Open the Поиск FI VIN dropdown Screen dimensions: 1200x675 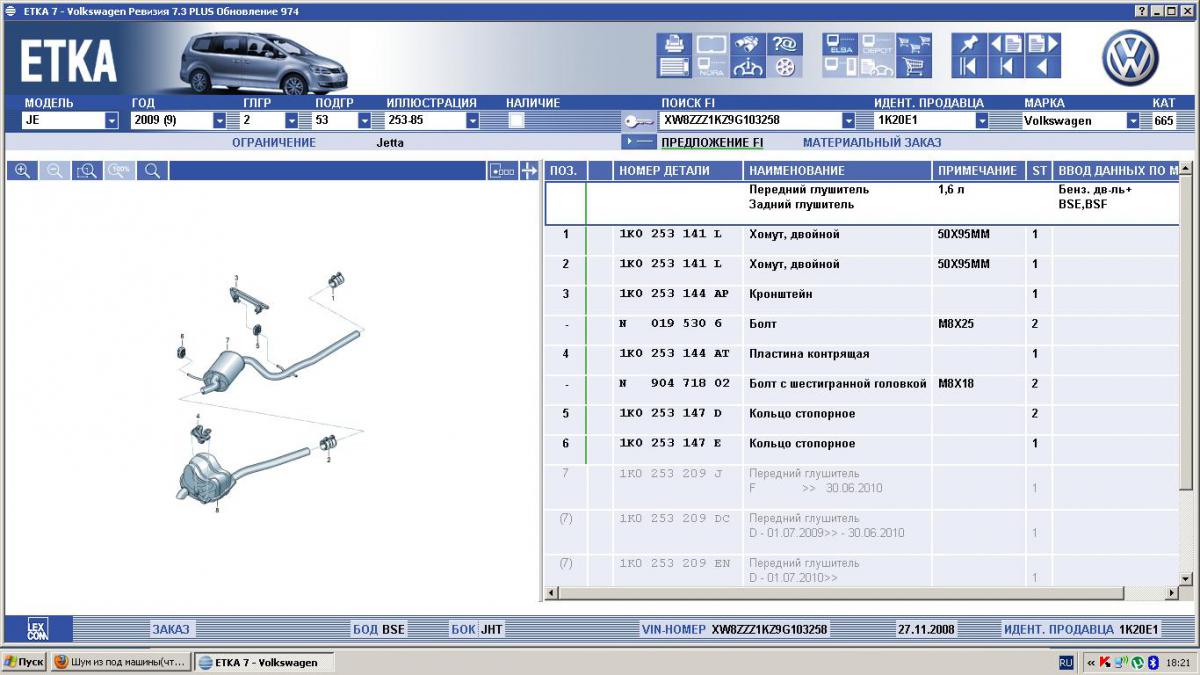(848, 121)
